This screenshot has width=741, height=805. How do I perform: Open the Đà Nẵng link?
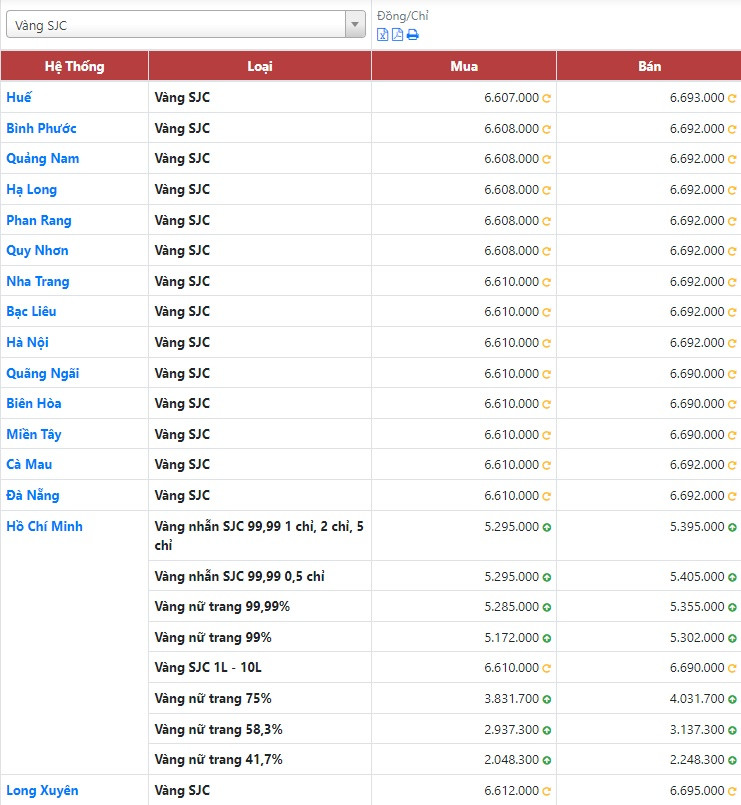(x=33, y=495)
